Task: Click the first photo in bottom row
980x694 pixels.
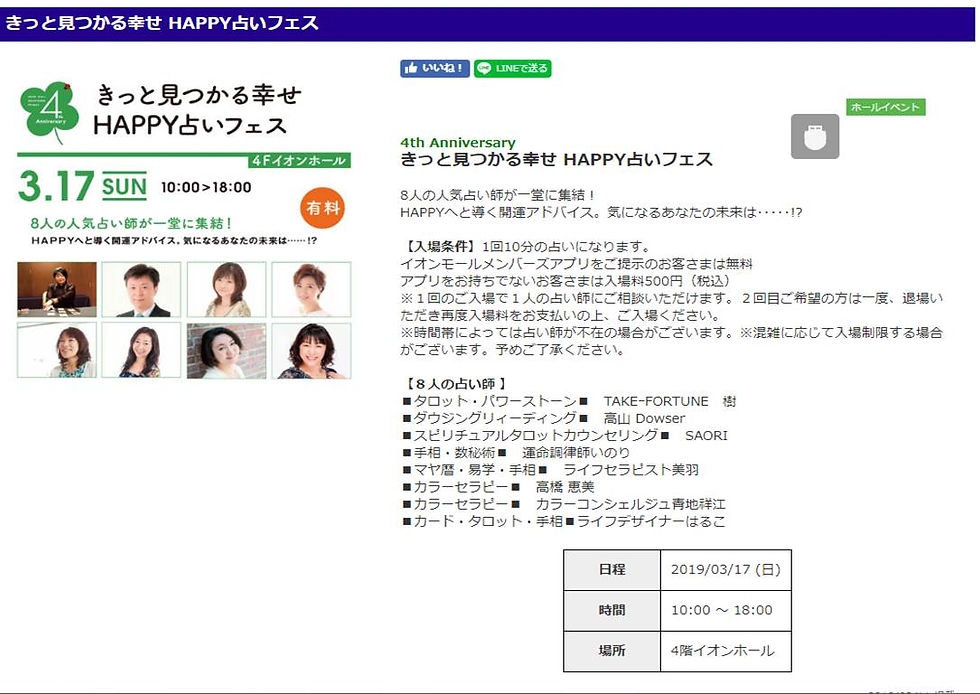Action: (57, 351)
